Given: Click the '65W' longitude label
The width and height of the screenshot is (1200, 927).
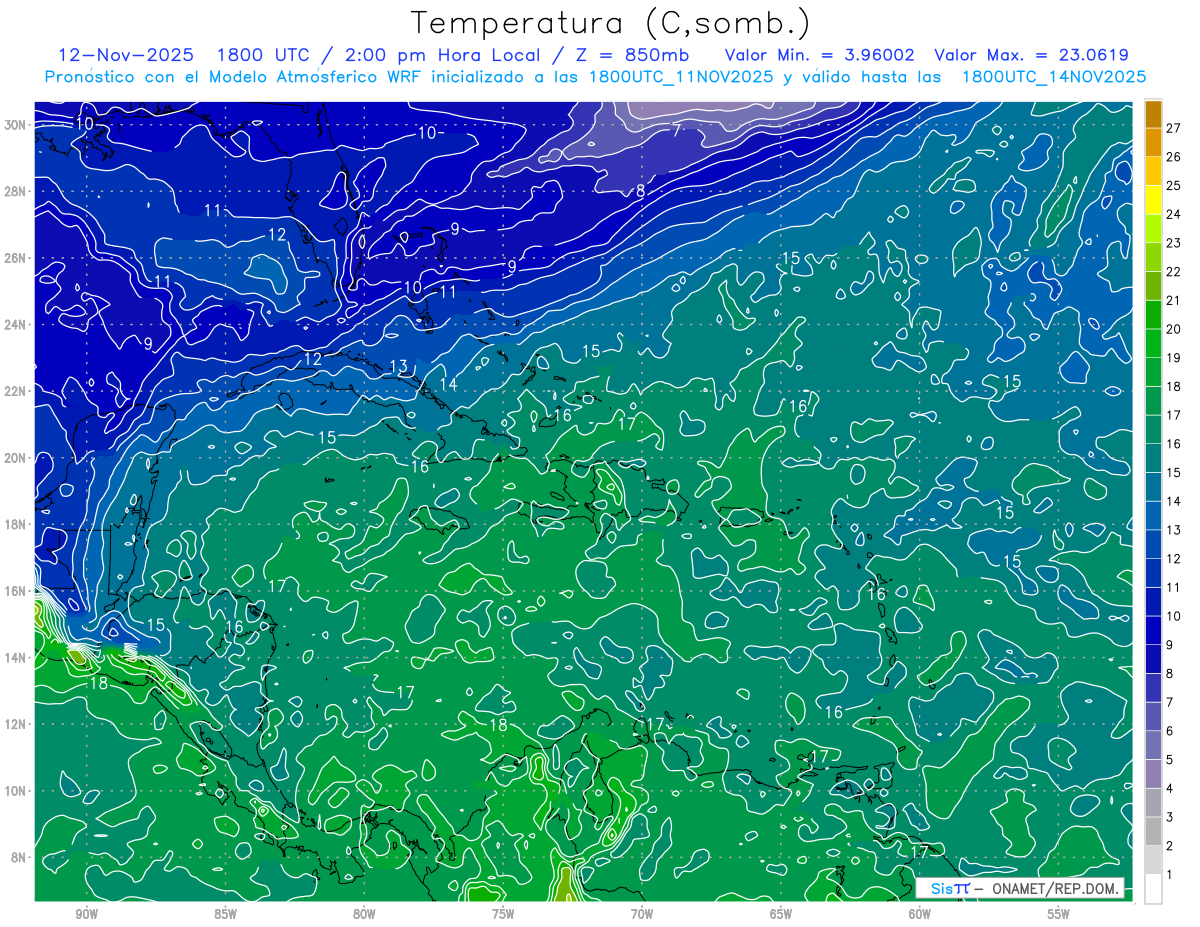Looking at the screenshot, I should (x=781, y=914).
